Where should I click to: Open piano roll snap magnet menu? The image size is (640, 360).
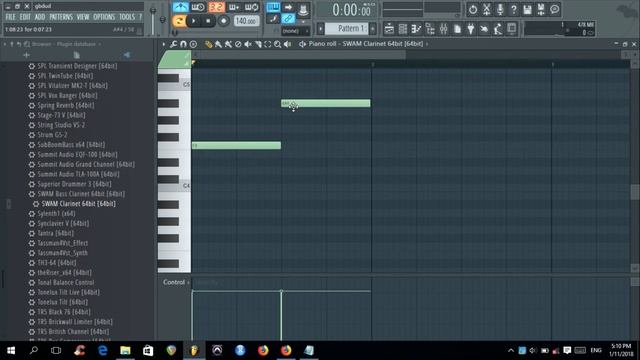183,44
